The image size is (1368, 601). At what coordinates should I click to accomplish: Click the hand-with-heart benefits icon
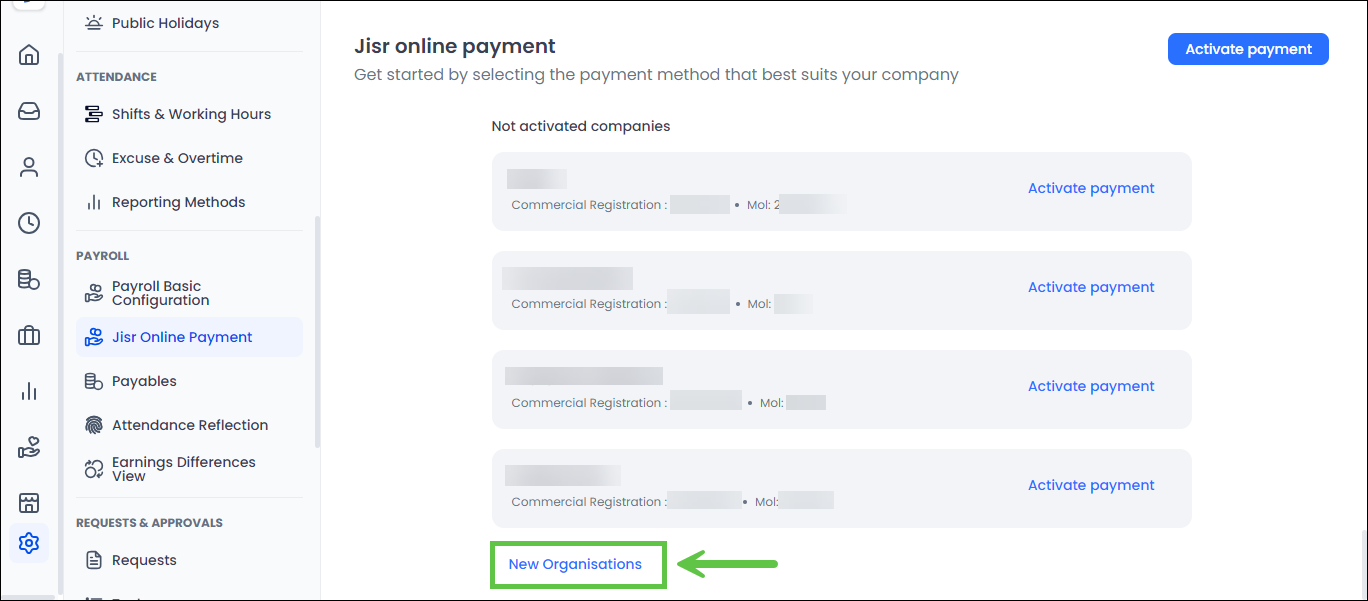pyautogui.click(x=29, y=448)
